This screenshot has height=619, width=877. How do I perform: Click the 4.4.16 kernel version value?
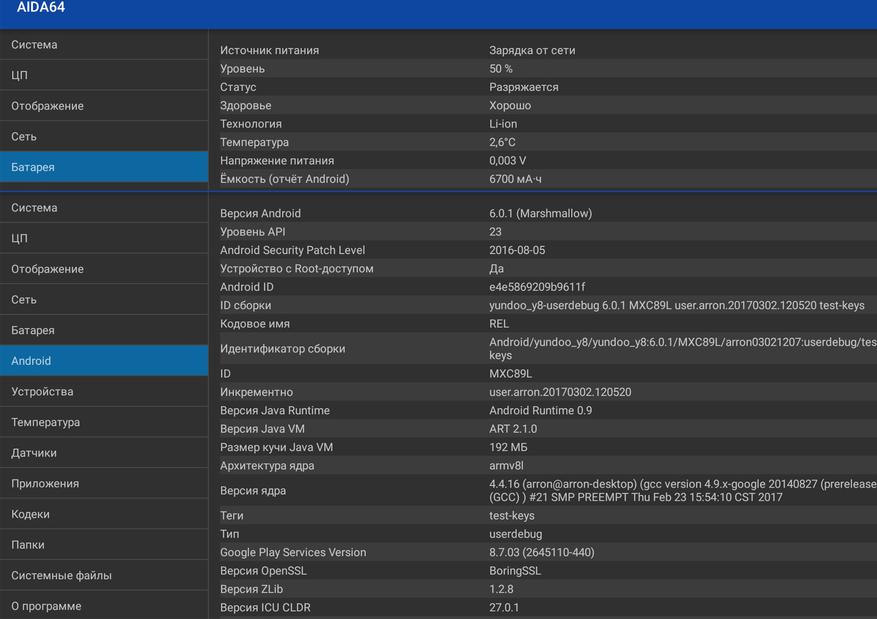[x=683, y=491]
